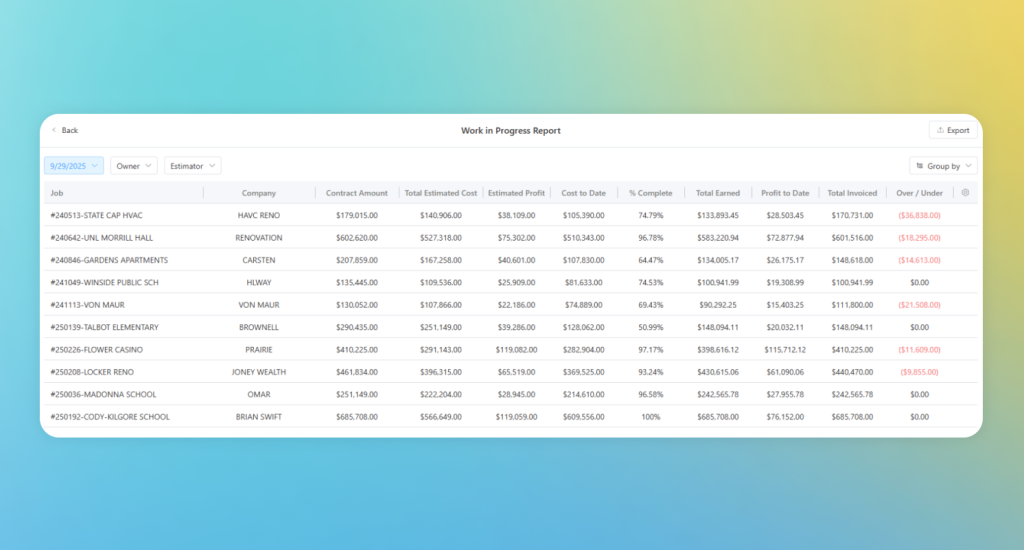Click estimated profit $25,909.00
The image size is (1024, 550).
click(516, 282)
